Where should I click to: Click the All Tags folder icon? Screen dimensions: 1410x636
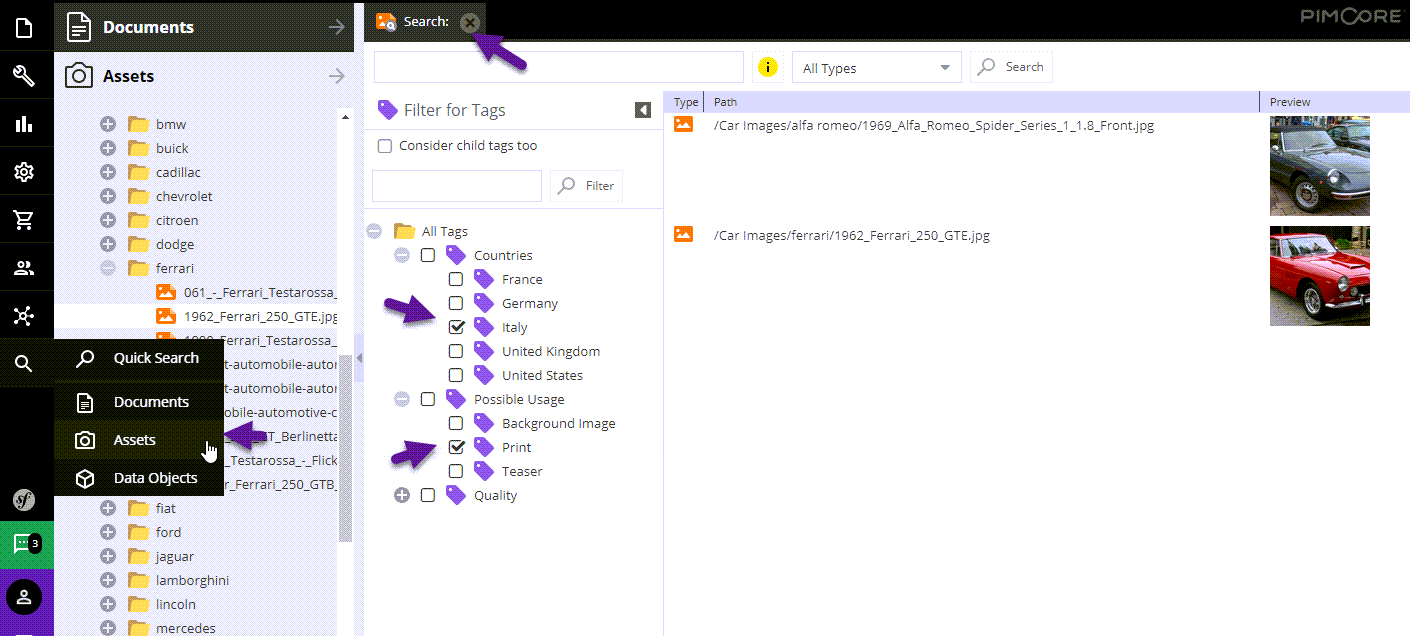pos(404,231)
